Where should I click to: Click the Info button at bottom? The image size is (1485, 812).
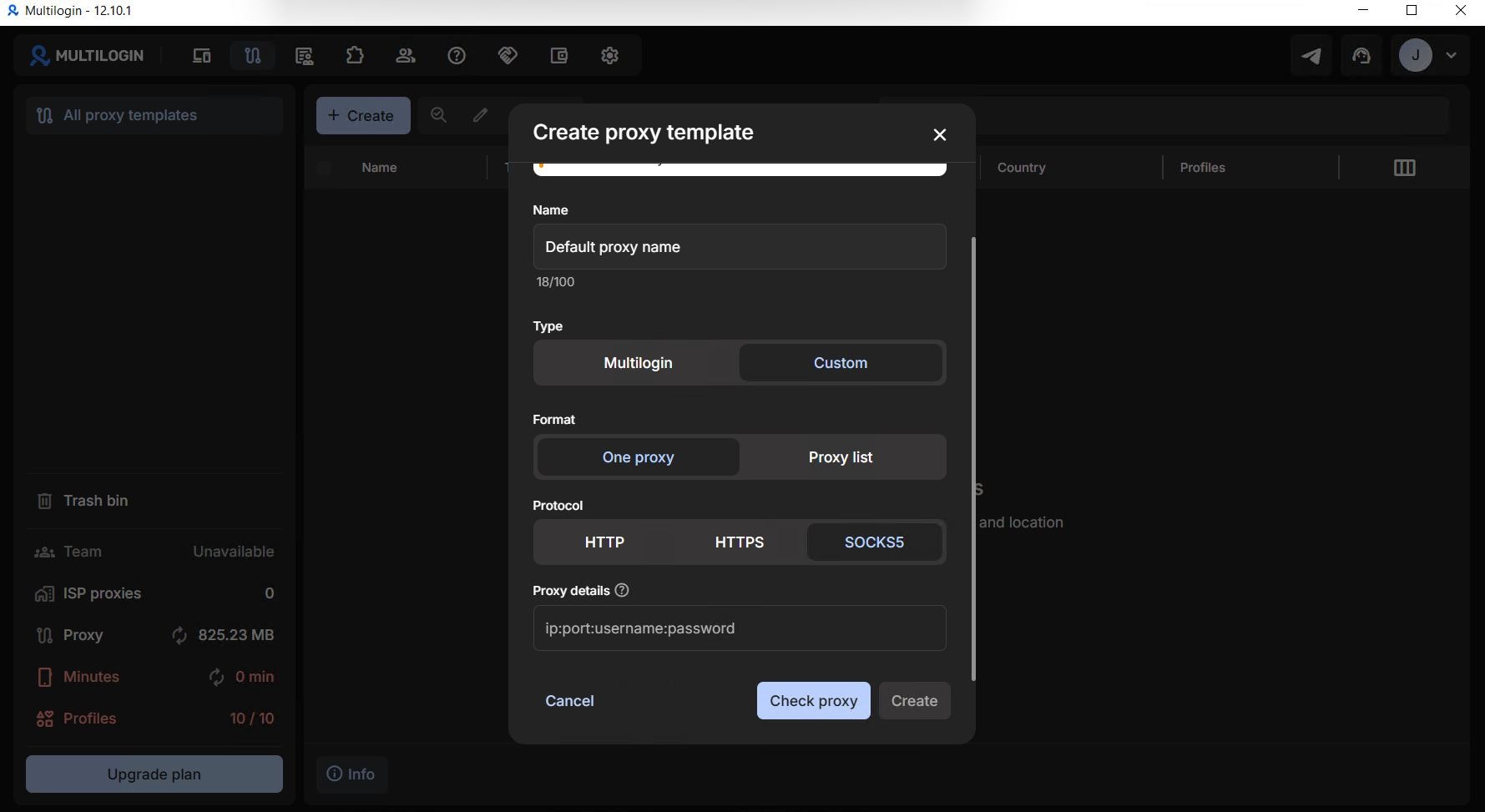pyautogui.click(x=351, y=774)
